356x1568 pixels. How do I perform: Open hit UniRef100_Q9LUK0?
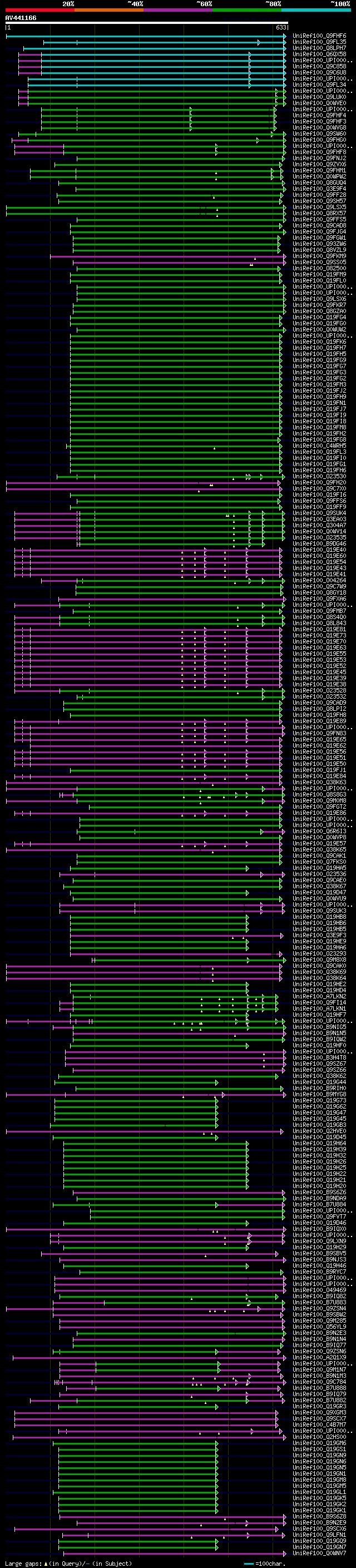point(319,97)
